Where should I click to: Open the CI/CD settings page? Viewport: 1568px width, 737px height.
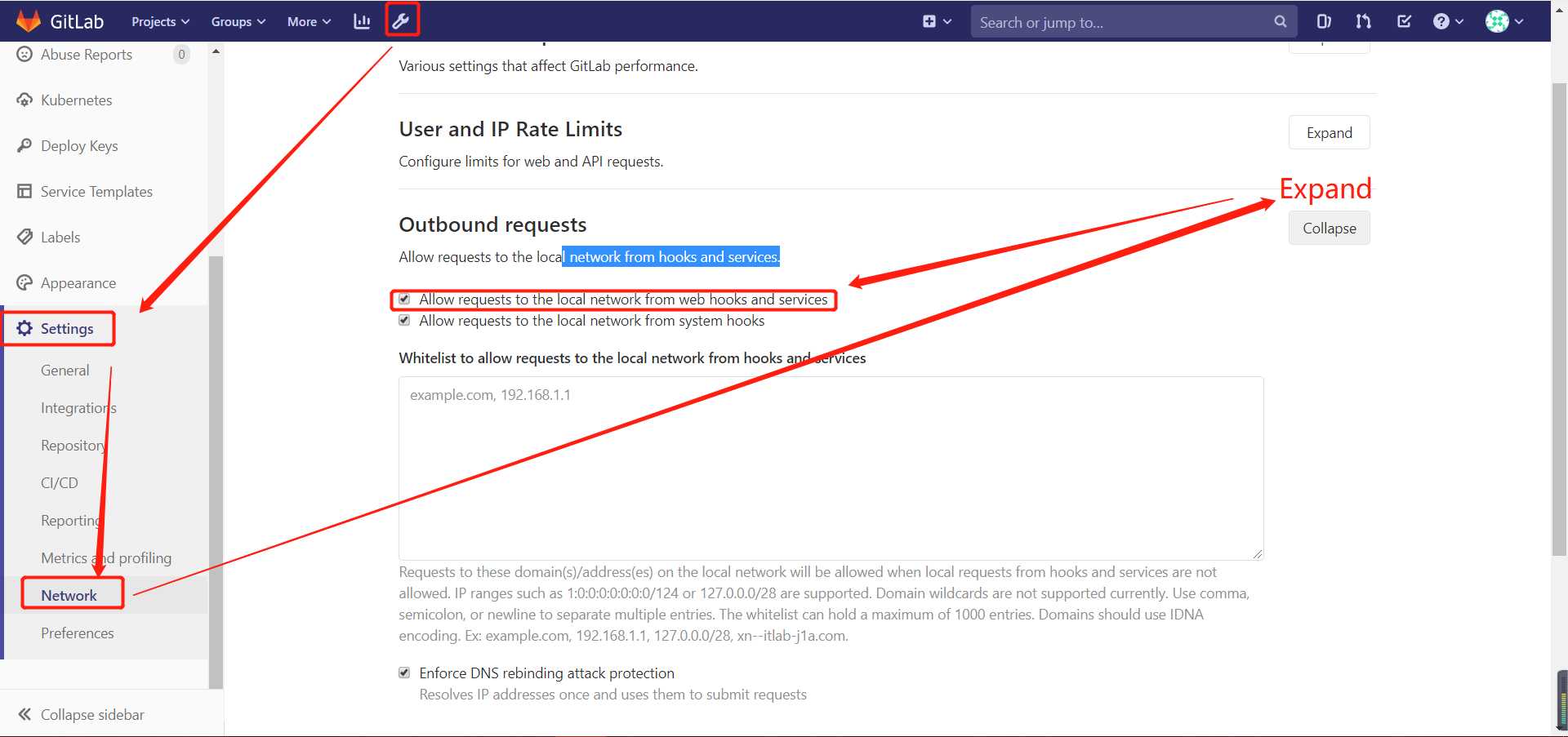pos(60,482)
